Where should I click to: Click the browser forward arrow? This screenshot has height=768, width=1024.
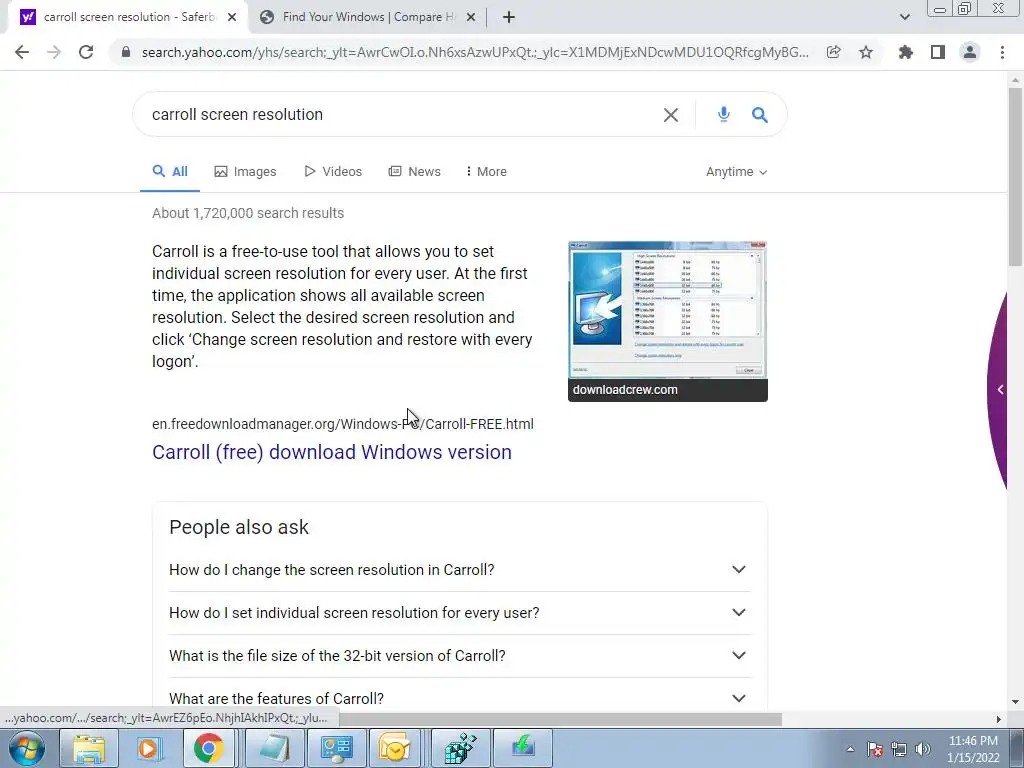(54, 52)
